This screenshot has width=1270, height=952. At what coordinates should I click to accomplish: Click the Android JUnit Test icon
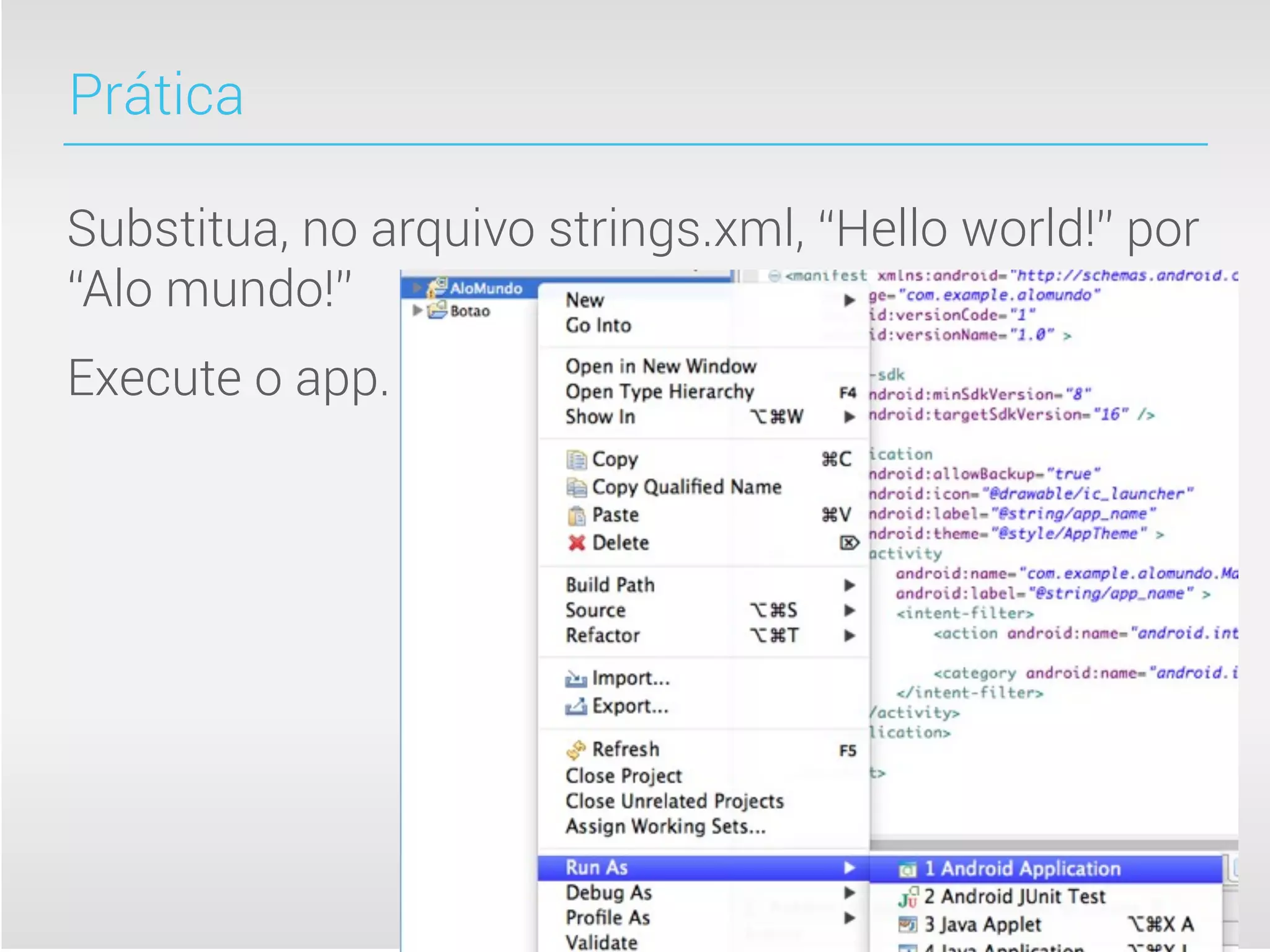pos(908,897)
